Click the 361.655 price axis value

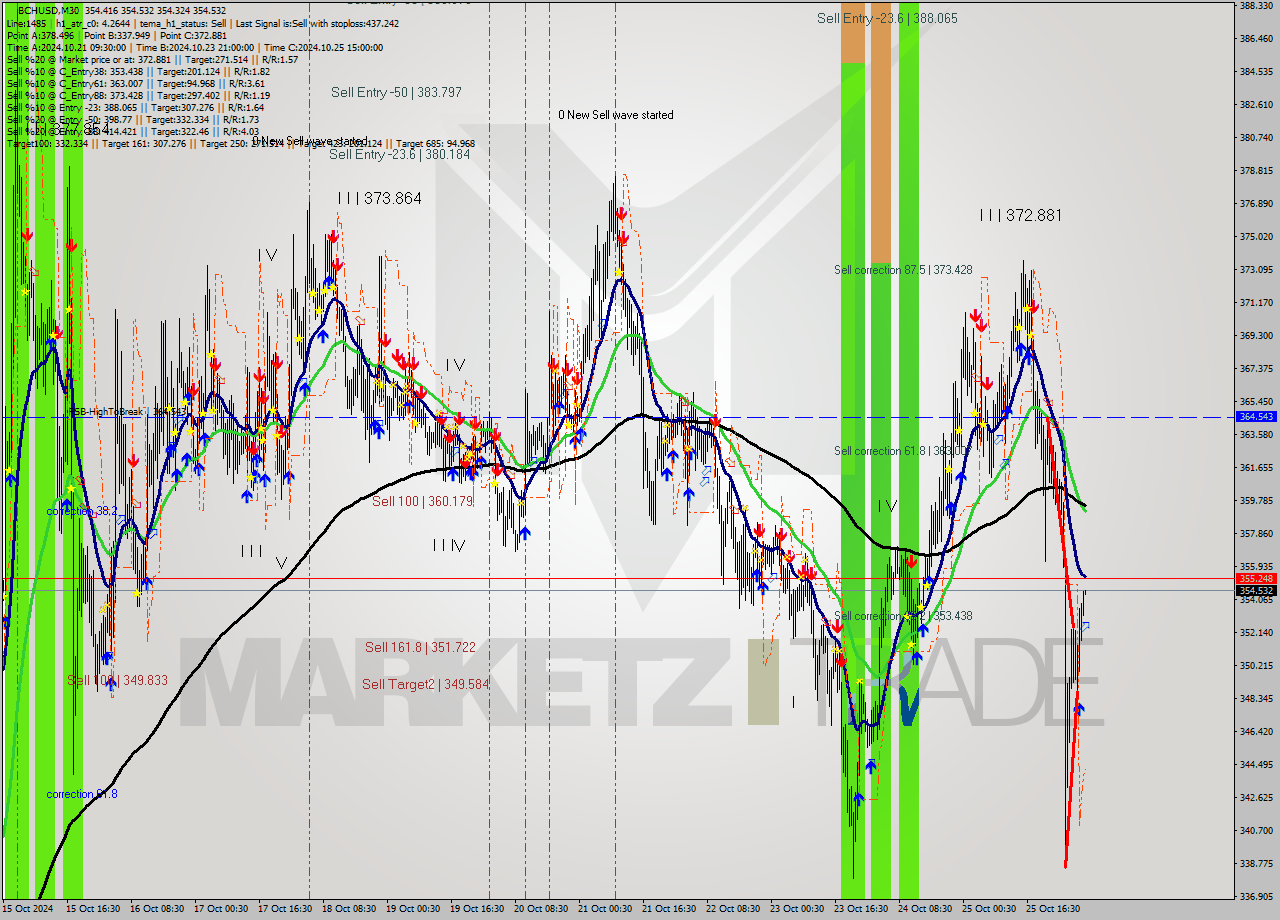click(1256, 468)
